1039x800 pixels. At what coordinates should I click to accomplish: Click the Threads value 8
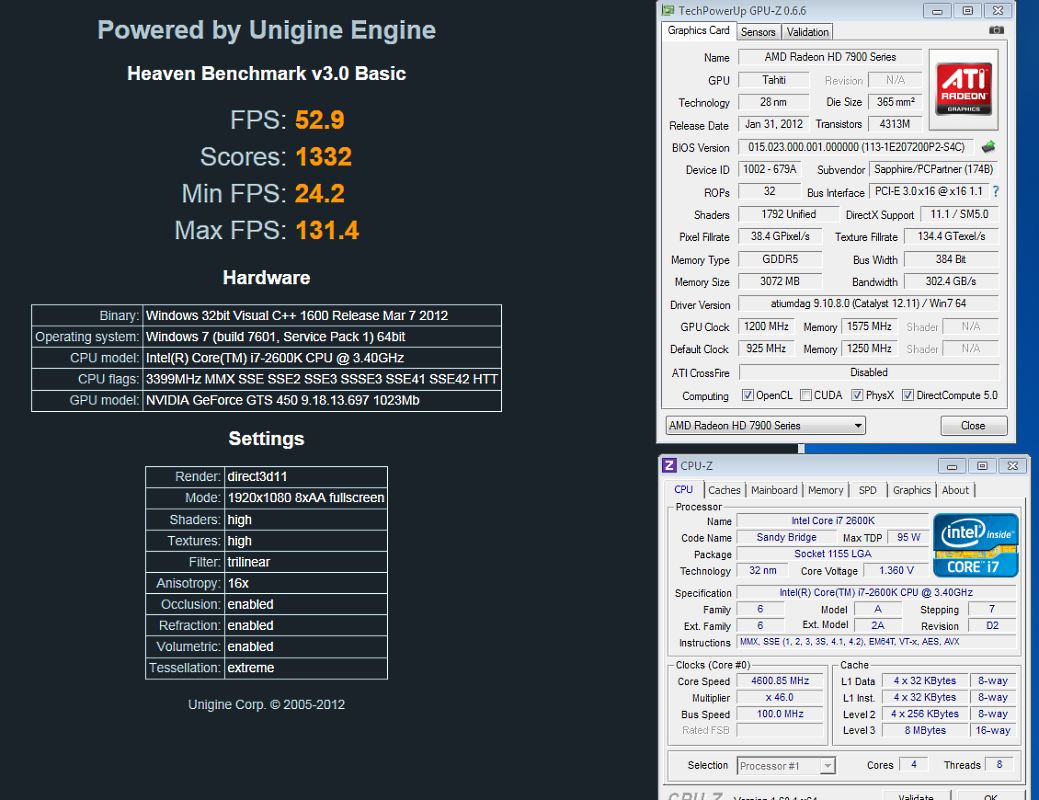click(x=999, y=765)
